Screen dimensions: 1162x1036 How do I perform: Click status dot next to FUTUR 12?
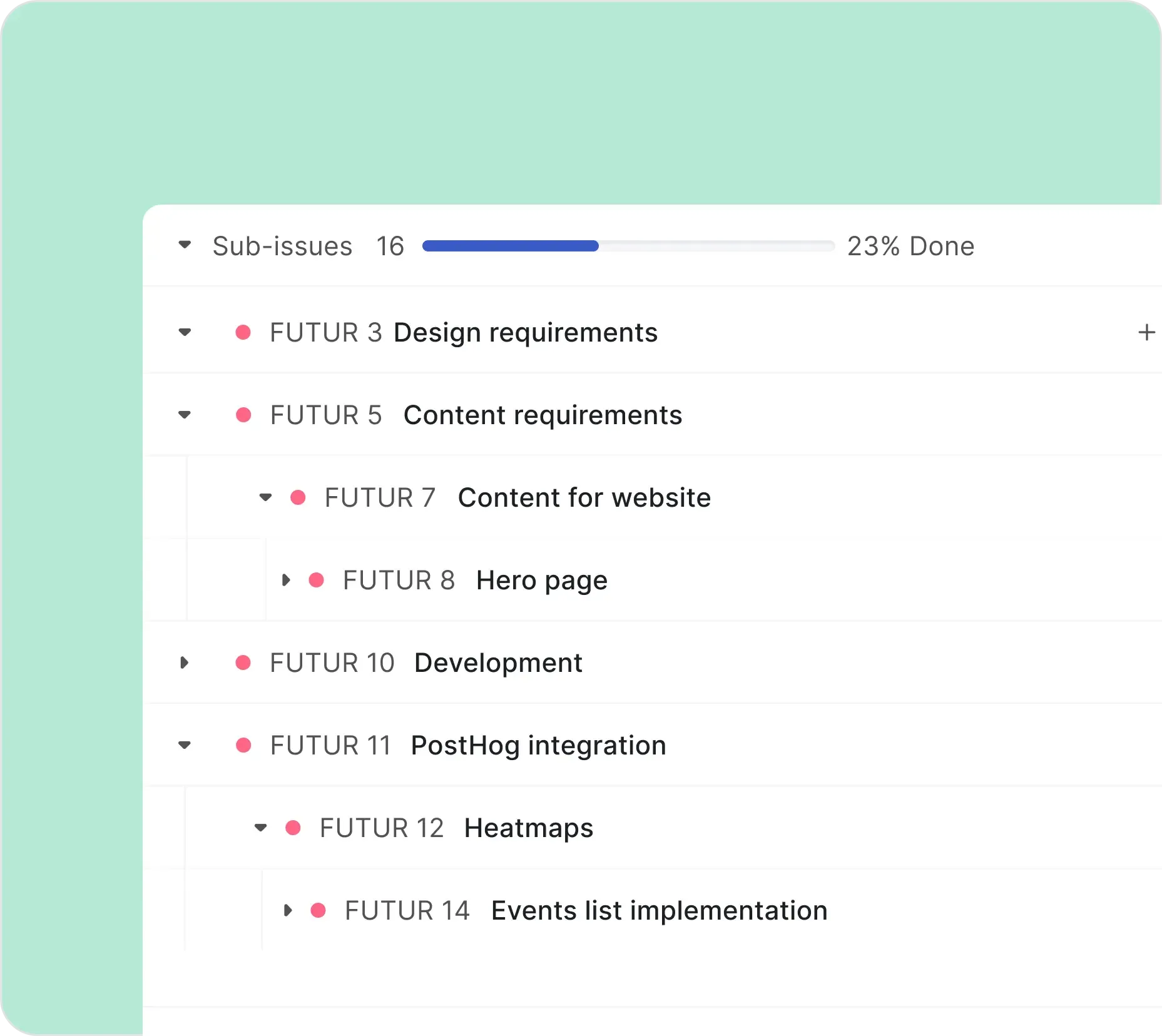293,828
